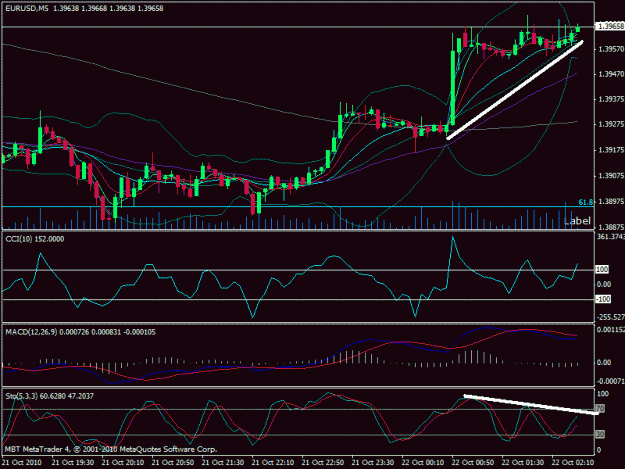Screen dimensions: 625x469
Task: Click the stochastic 30 level marker
Action: click(x=600, y=434)
